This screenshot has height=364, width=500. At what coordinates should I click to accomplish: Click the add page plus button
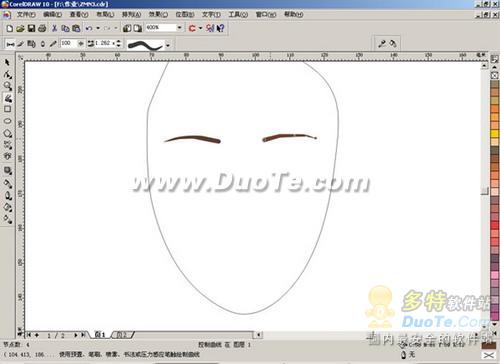[37, 335]
